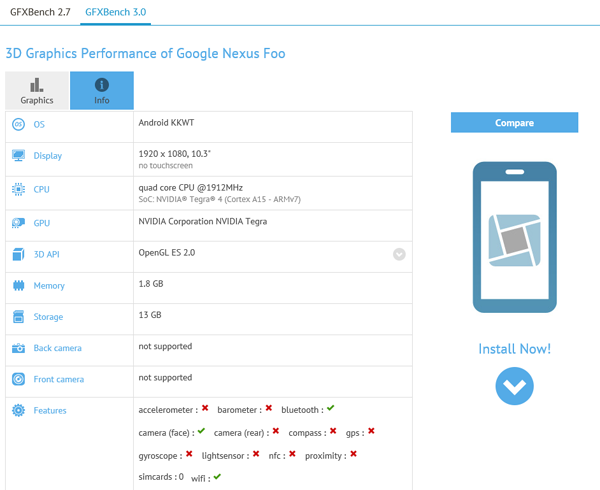Select the GFXBench 3.0 tab
600x490 pixels.
pyautogui.click(x=116, y=12)
